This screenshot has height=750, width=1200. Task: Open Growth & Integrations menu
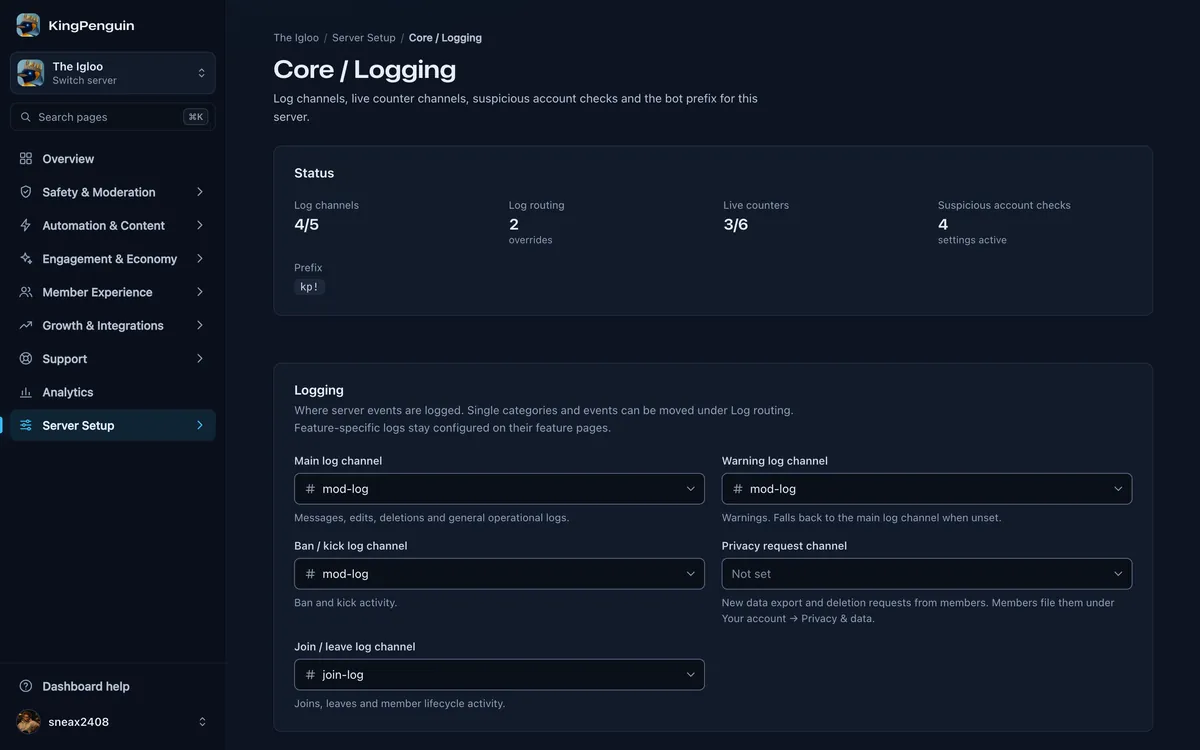[112, 325]
